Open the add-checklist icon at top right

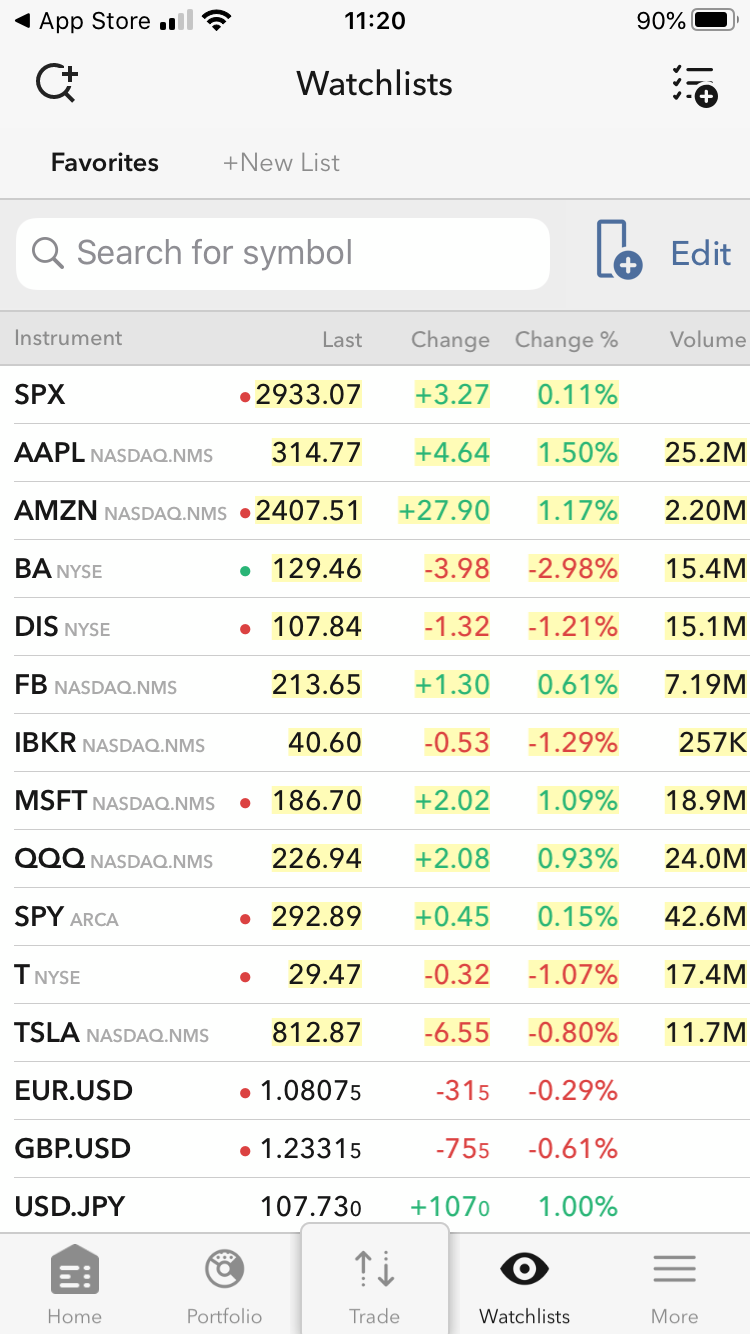pos(693,85)
